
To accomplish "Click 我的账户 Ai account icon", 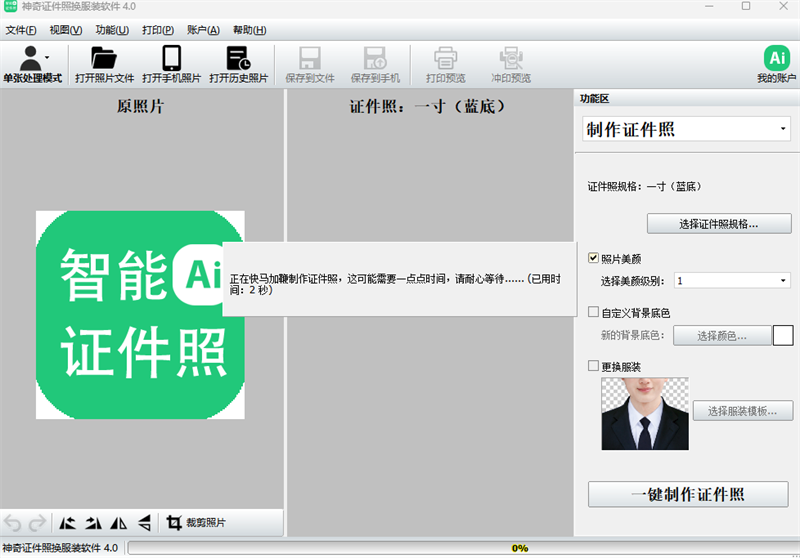I will pos(776,58).
